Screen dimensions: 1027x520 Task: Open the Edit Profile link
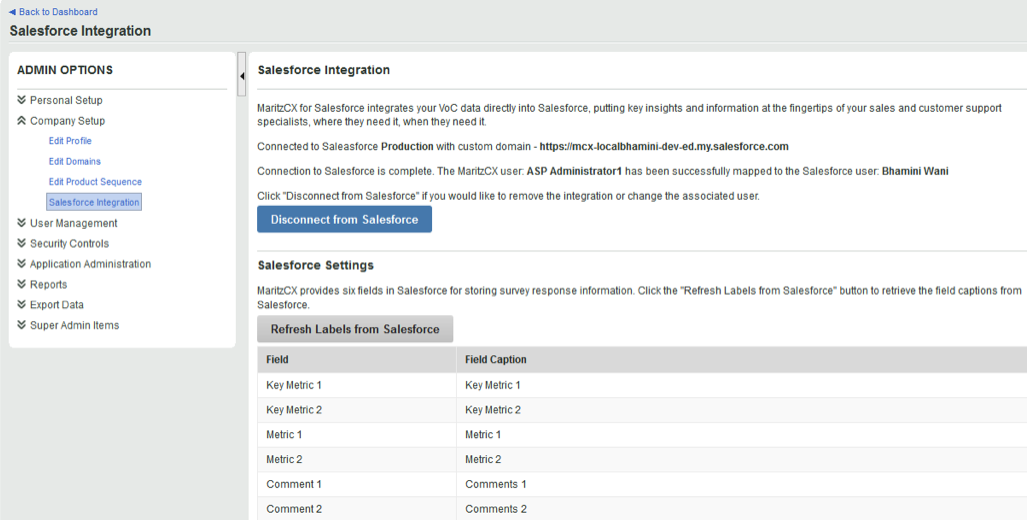point(70,141)
